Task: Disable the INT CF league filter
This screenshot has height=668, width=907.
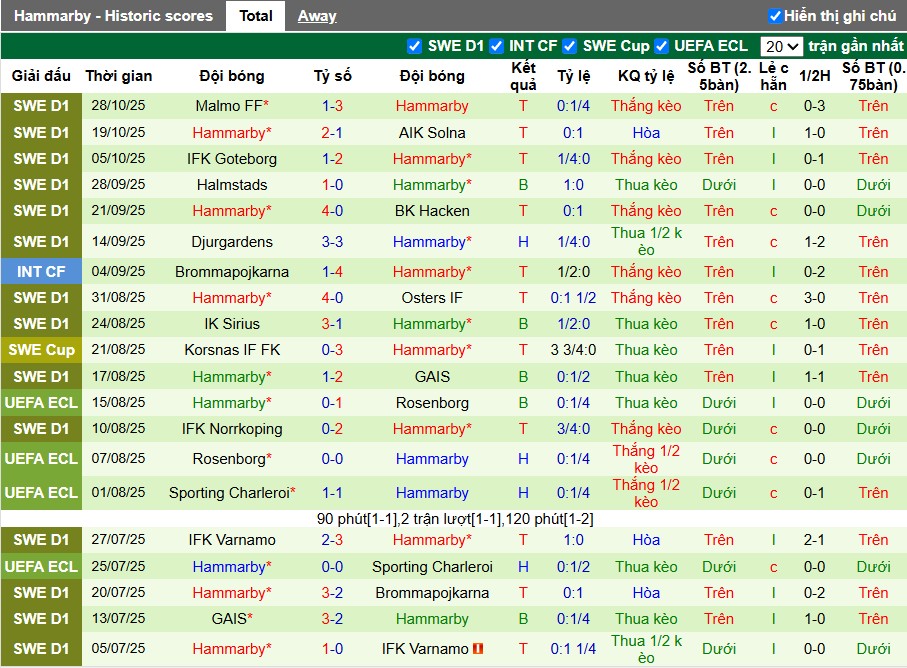Action: [x=494, y=45]
